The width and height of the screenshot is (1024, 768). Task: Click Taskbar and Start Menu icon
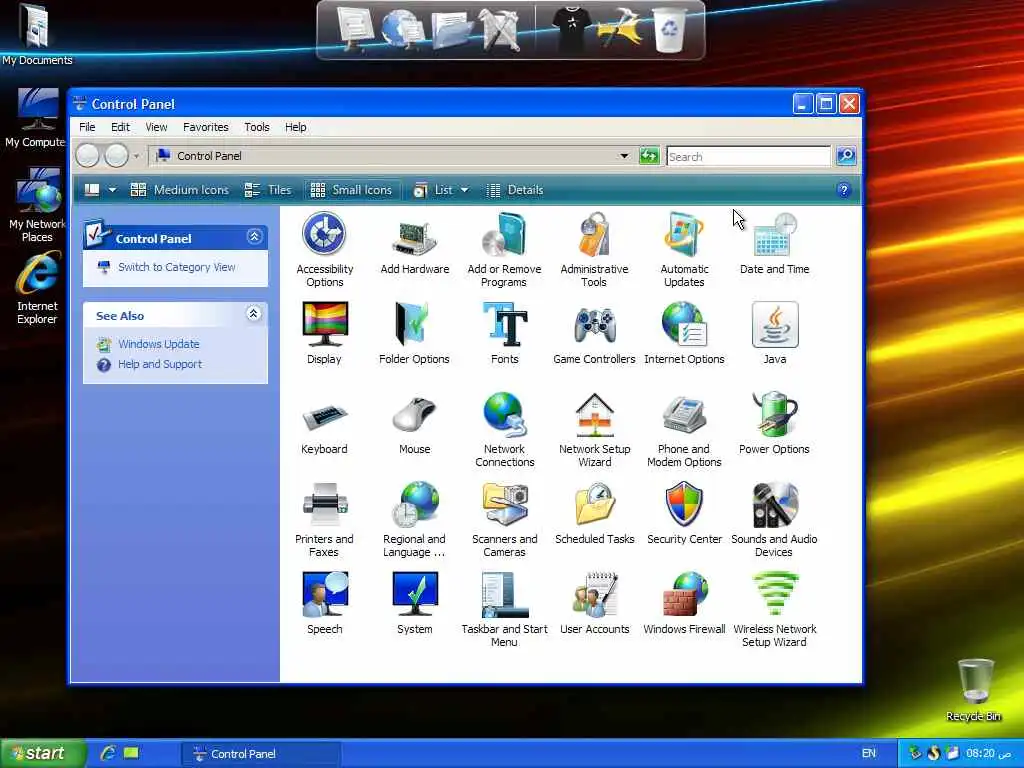pyautogui.click(x=504, y=609)
